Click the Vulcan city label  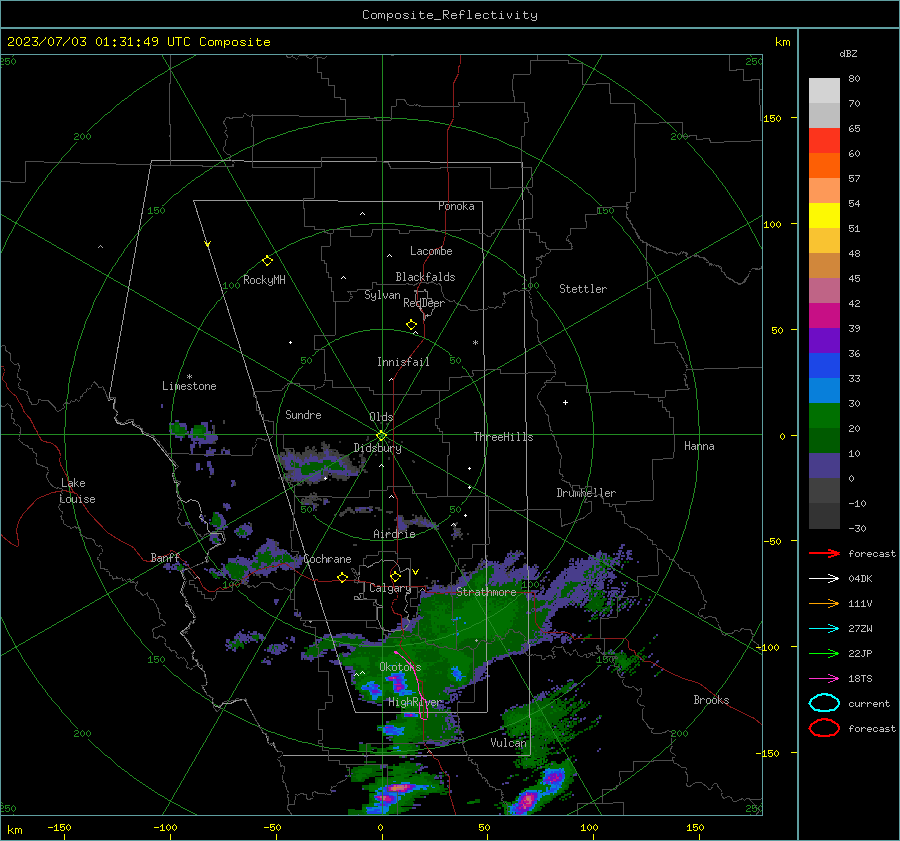tap(508, 743)
